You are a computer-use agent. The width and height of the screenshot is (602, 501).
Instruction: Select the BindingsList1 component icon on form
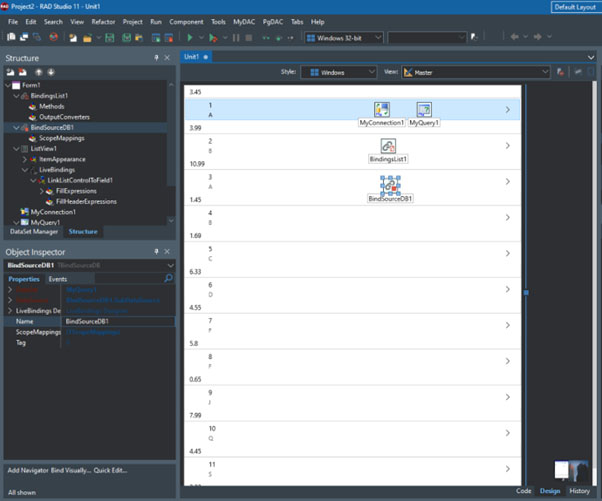click(388, 146)
